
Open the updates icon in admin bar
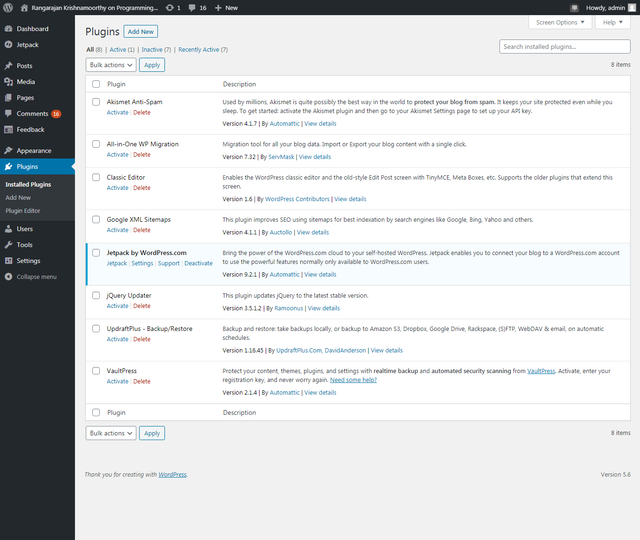169,8
